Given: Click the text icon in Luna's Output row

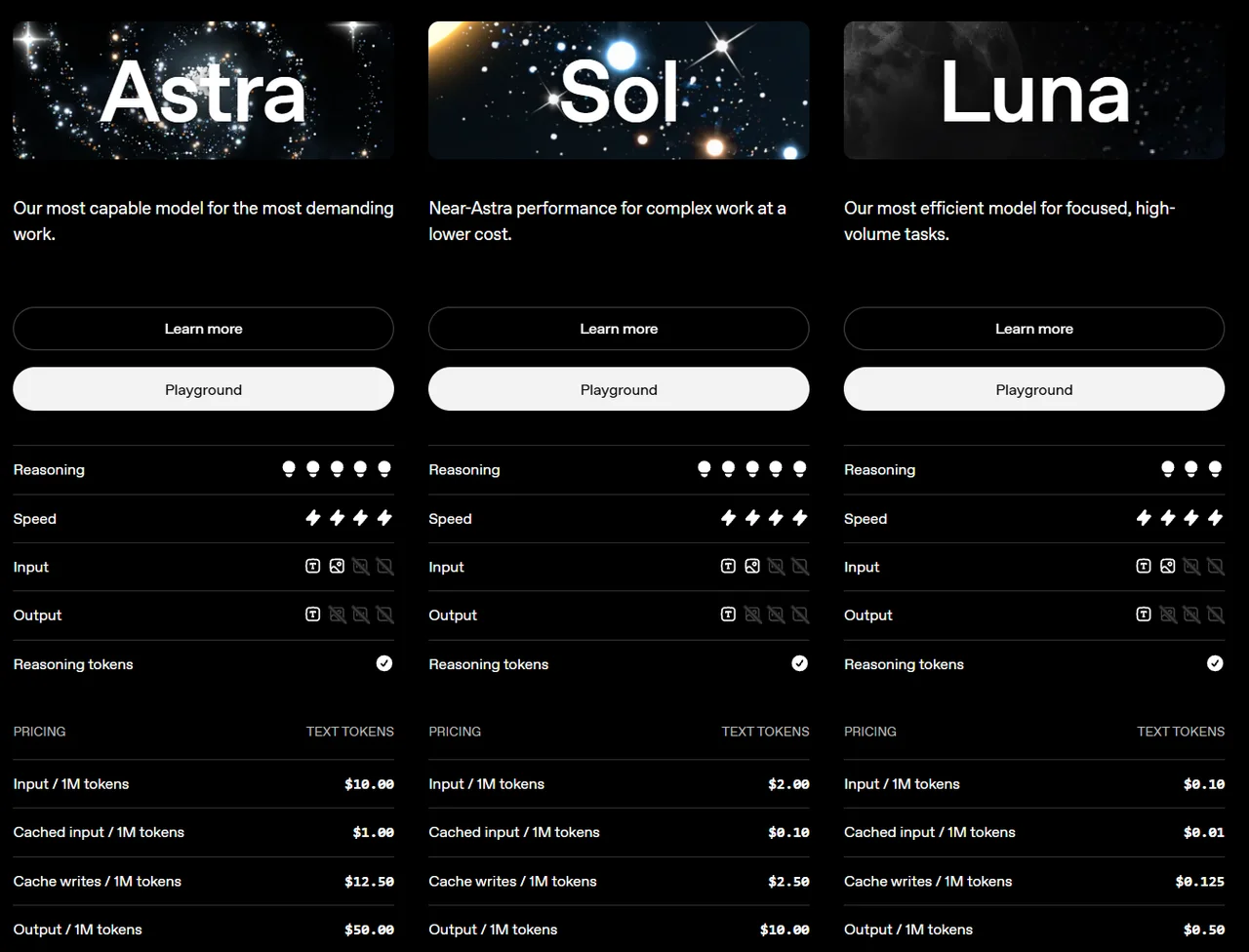Looking at the screenshot, I should pyautogui.click(x=1144, y=615).
